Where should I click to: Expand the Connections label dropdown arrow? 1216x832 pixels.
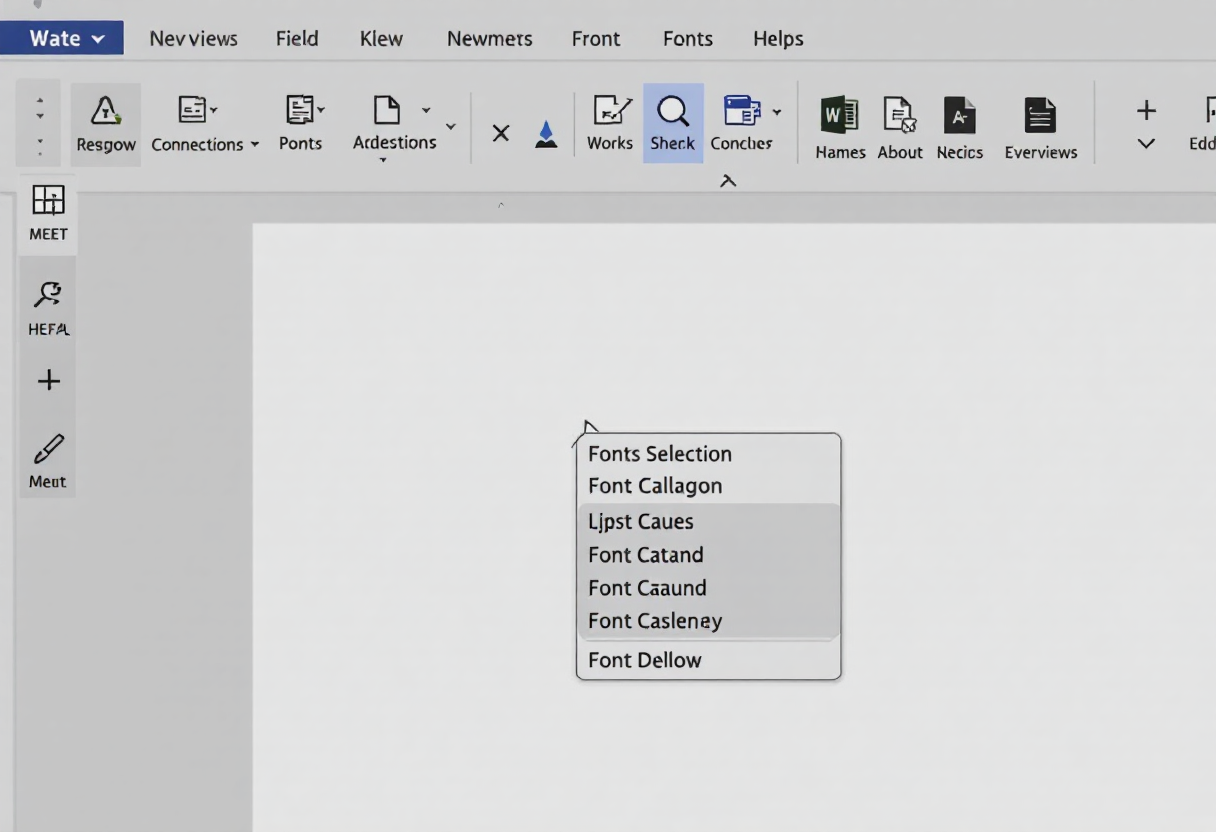point(255,145)
